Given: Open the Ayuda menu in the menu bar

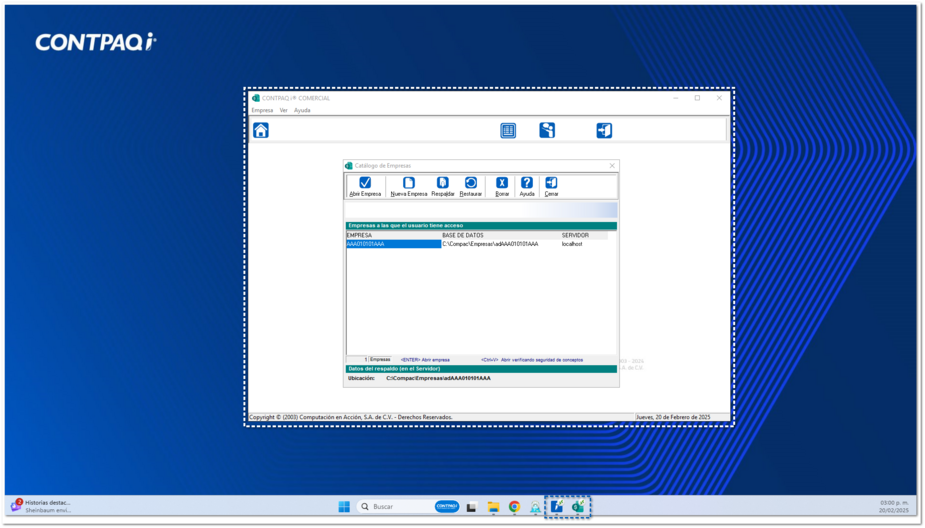Looking at the screenshot, I should (302, 111).
